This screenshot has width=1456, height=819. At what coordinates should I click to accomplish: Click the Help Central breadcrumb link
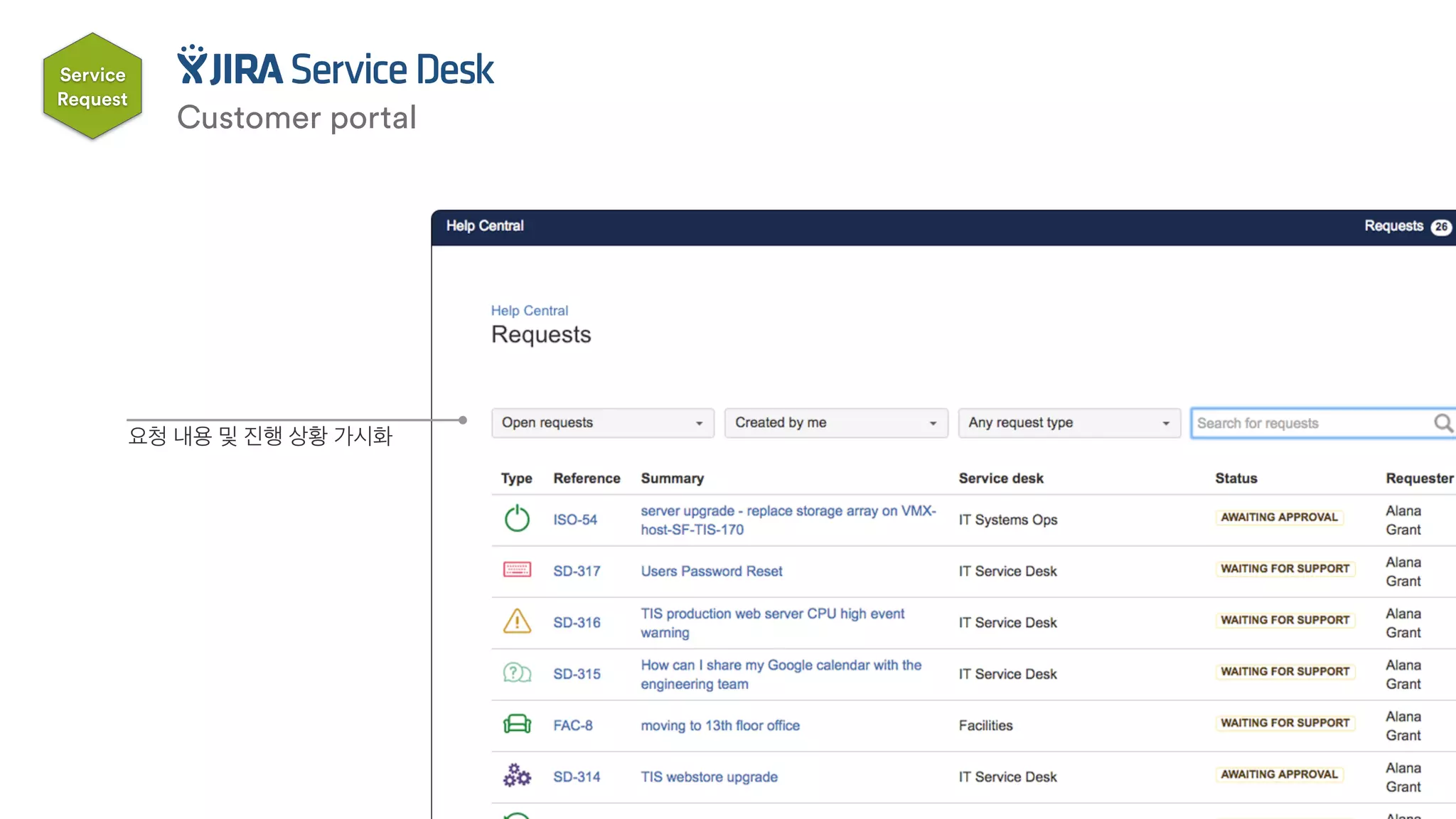(530, 311)
